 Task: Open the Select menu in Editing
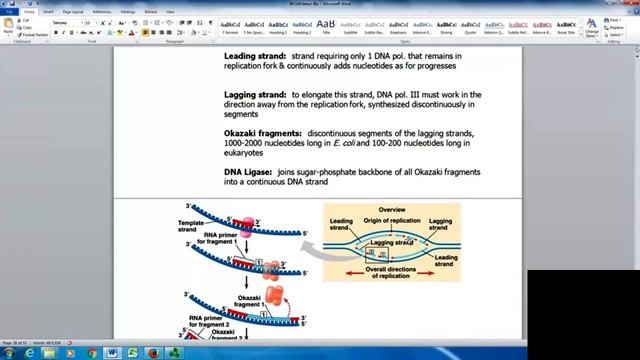click(613, 35)
